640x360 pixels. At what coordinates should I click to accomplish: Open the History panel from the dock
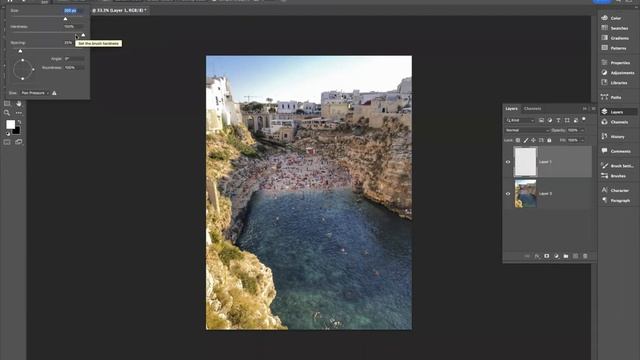613,137
